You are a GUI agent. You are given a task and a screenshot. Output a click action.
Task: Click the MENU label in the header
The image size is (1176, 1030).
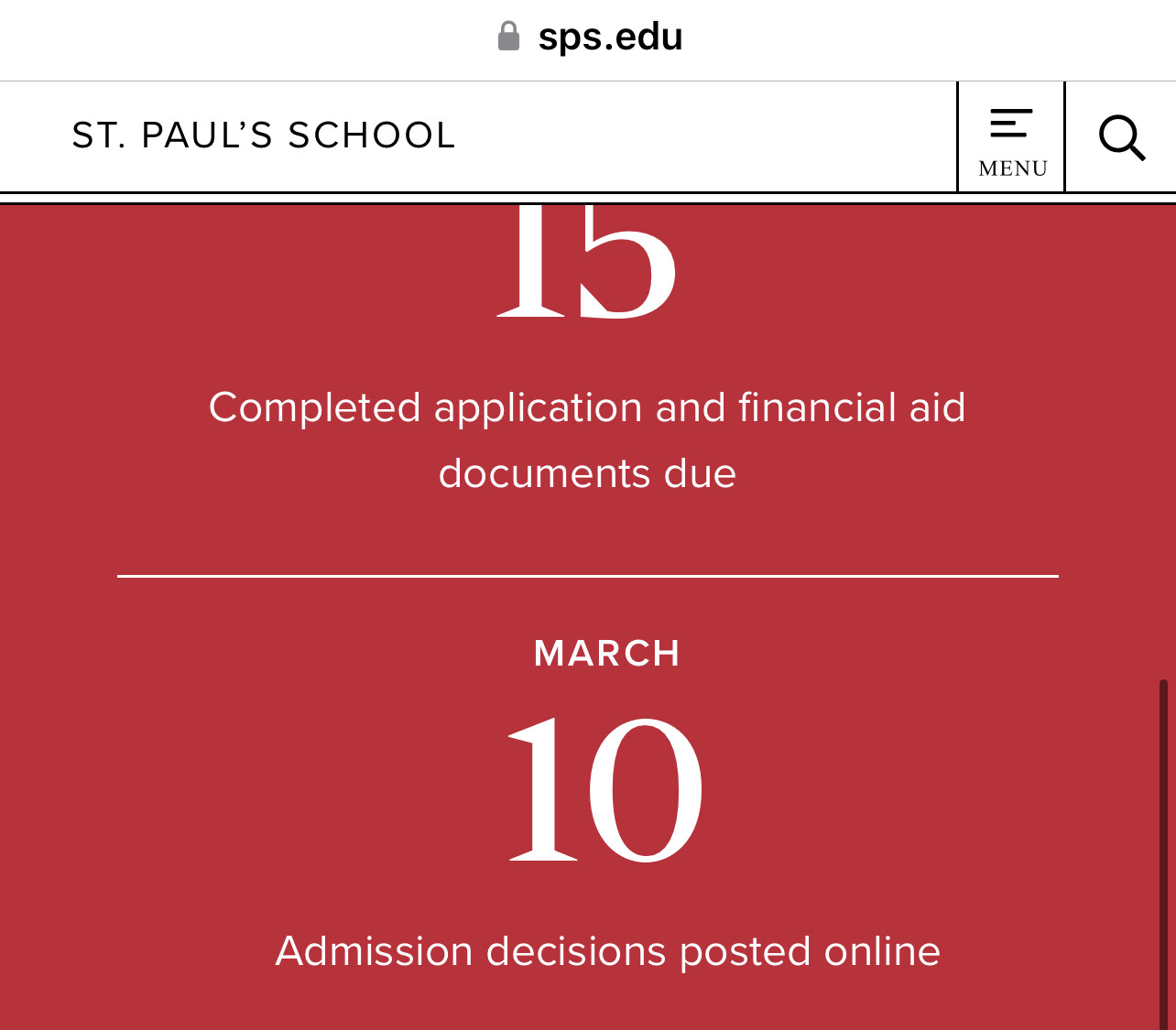tap(1012, 168)
